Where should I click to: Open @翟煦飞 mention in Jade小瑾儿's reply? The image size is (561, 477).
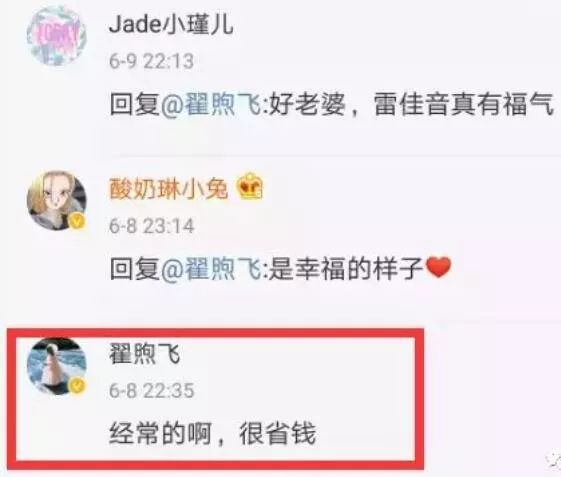click(211, 104)
